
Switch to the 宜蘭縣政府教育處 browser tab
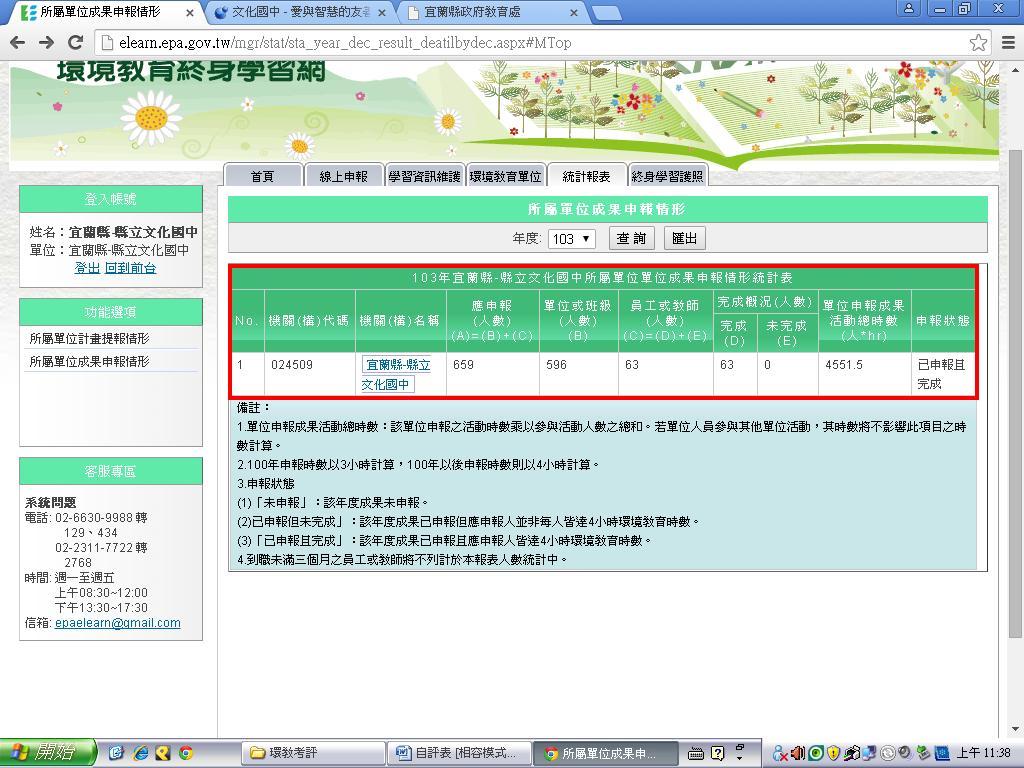click(x=490, y=13)
